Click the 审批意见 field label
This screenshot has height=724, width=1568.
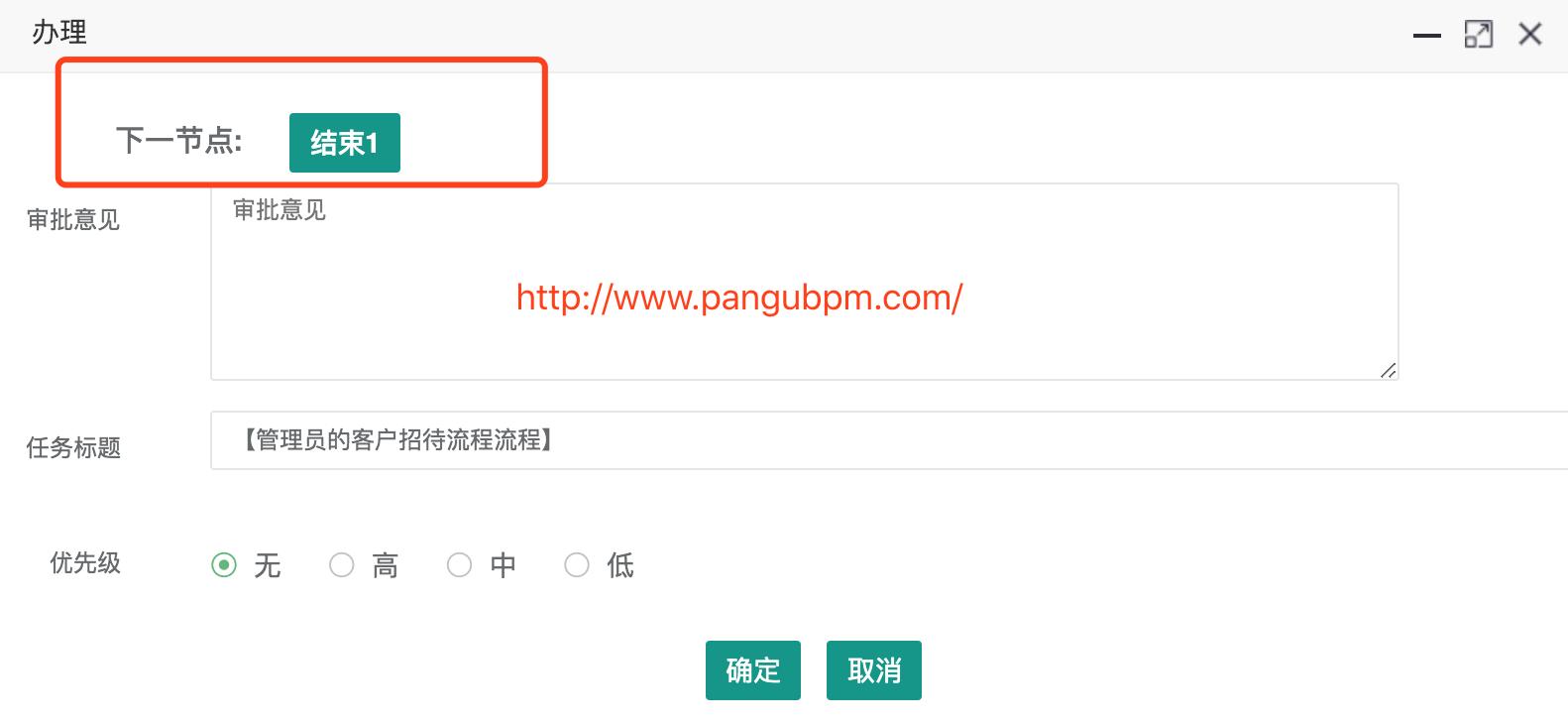(x=73, y=219)
